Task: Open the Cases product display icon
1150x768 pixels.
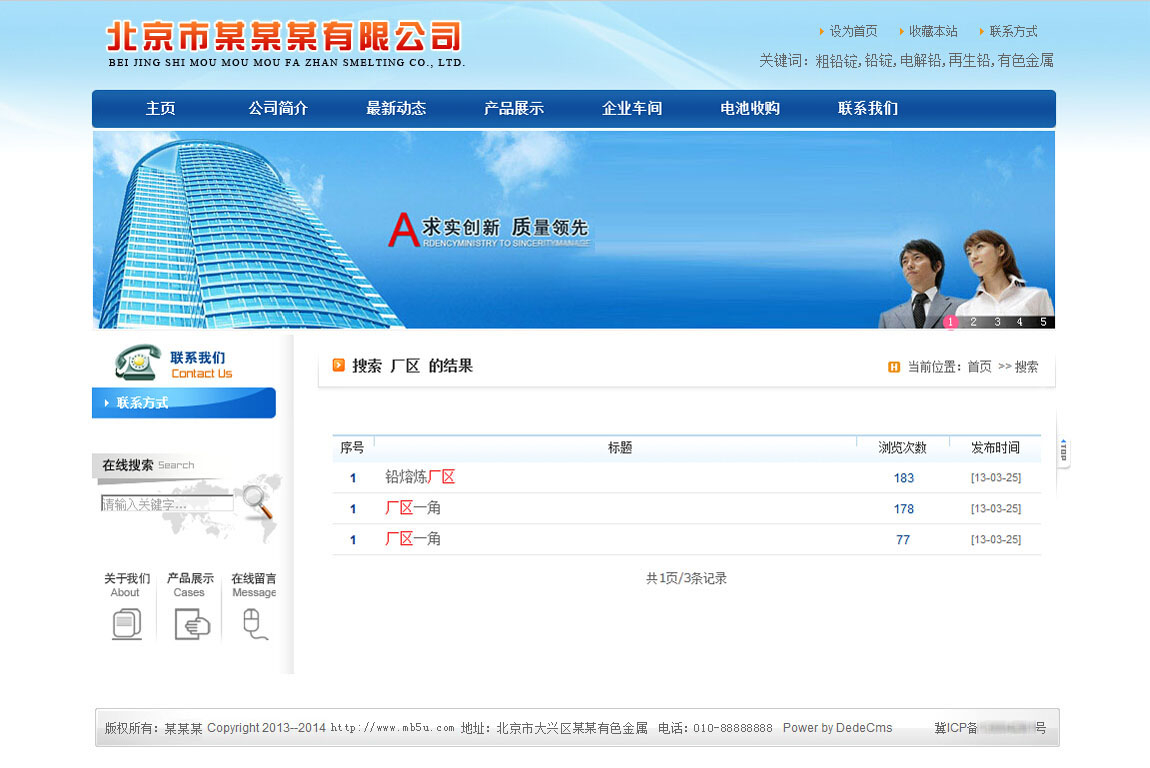Action: coord(191,623)
